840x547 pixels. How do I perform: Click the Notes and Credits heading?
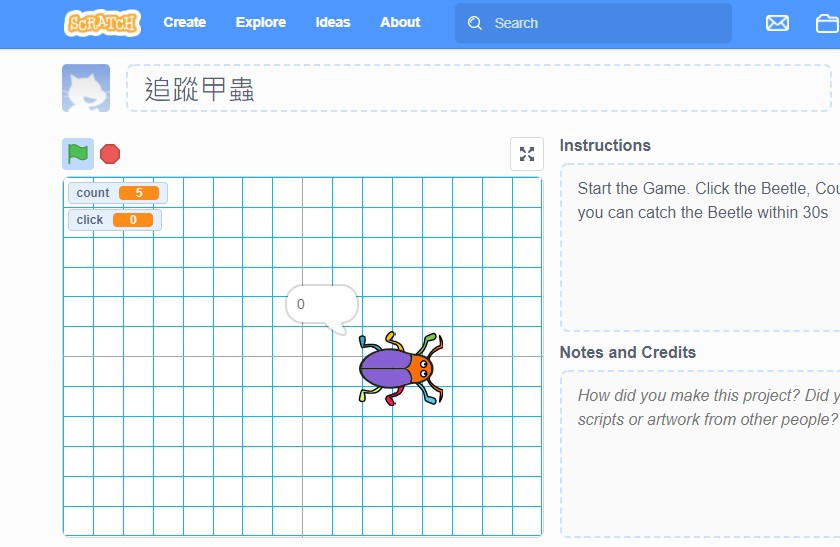point(627,352)
